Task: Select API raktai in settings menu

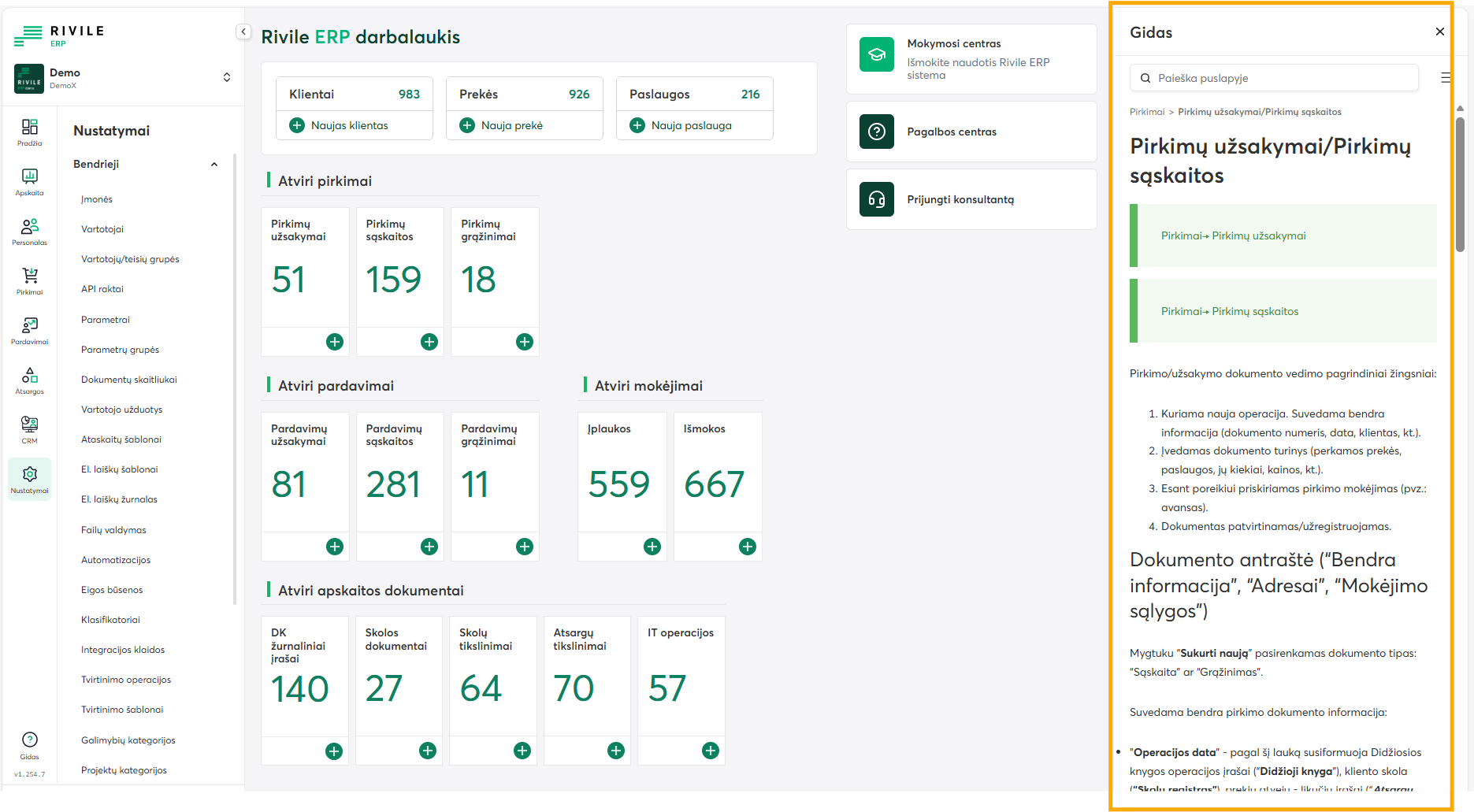Action: pos(102,289)
